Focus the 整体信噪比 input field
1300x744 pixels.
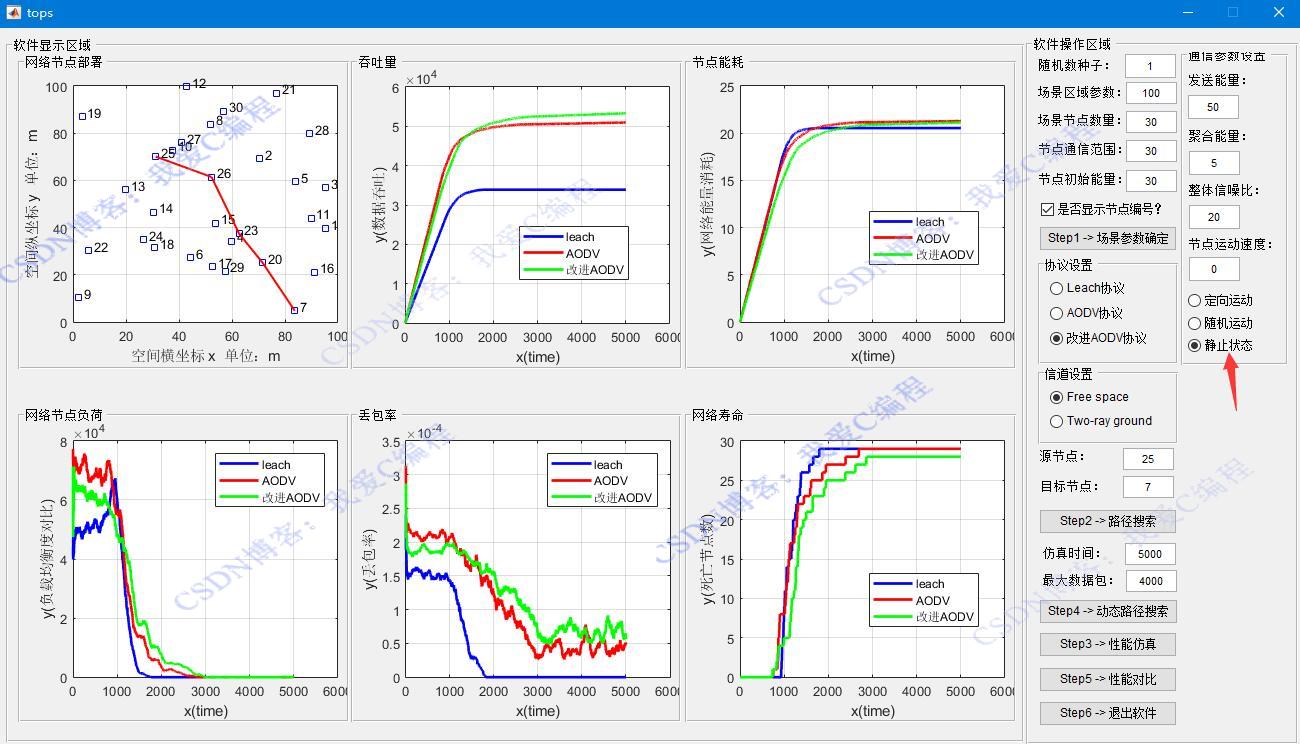coord(1214,217)
